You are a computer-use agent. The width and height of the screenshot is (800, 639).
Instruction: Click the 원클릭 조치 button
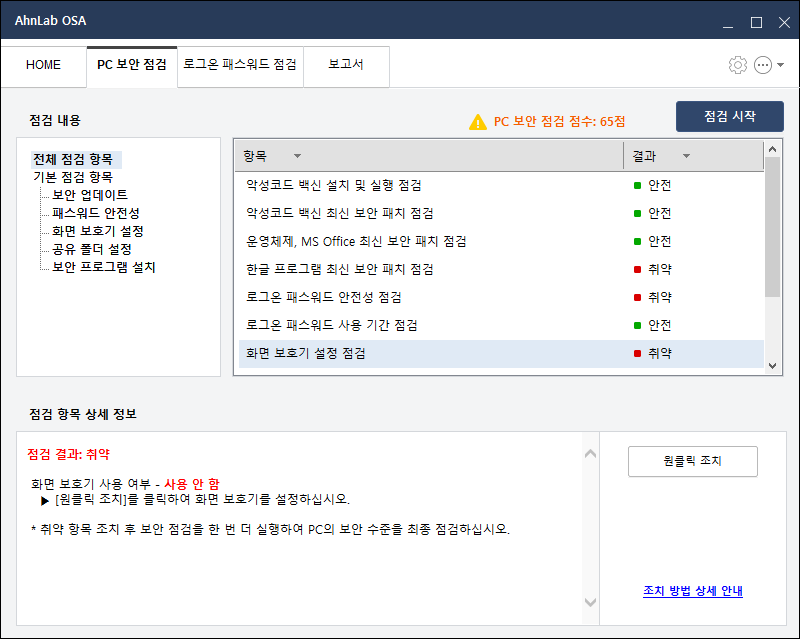pyautogui.click(x=692, y=461)
